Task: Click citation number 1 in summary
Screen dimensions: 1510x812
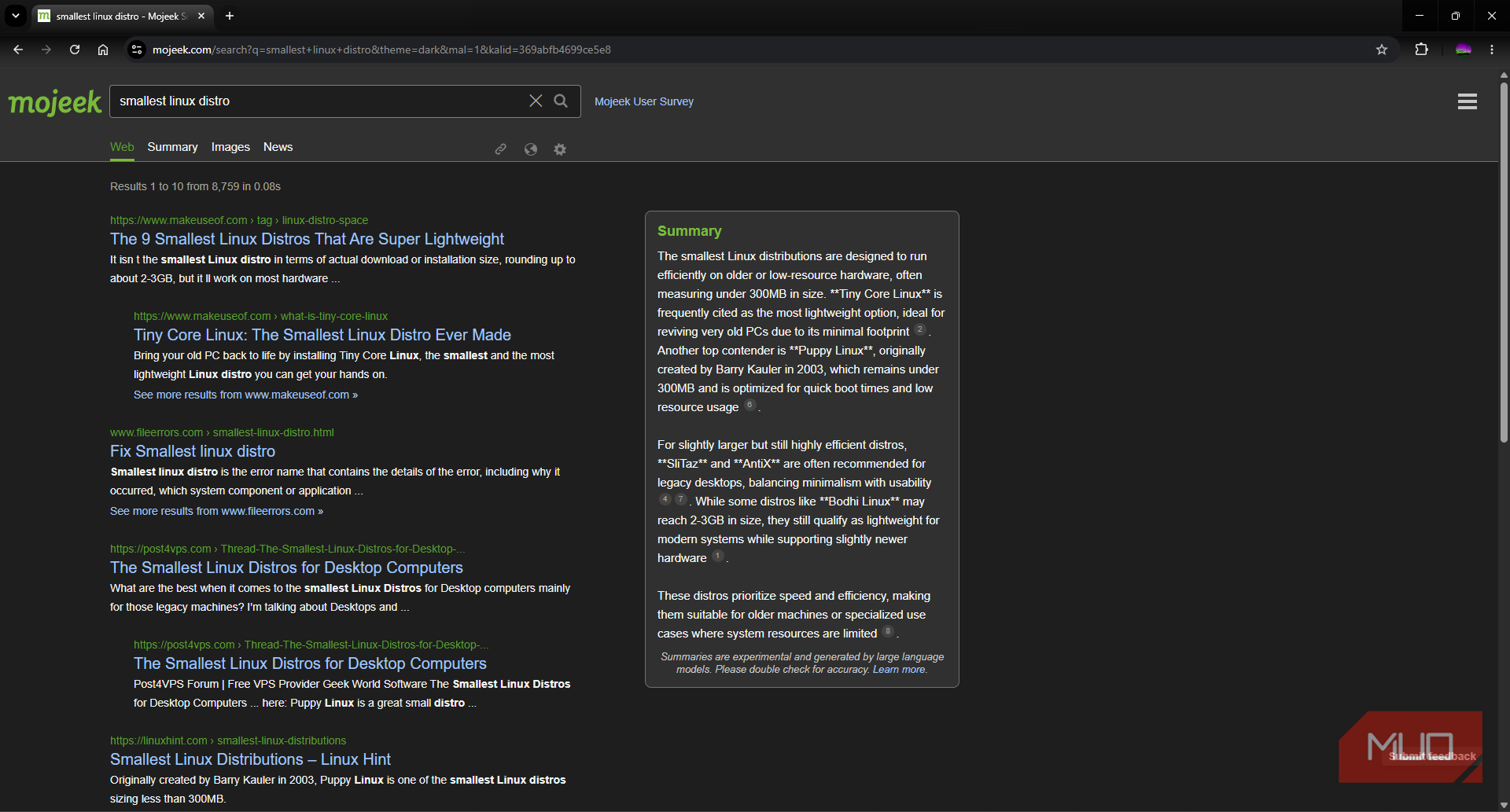Action: pos(717,556)
